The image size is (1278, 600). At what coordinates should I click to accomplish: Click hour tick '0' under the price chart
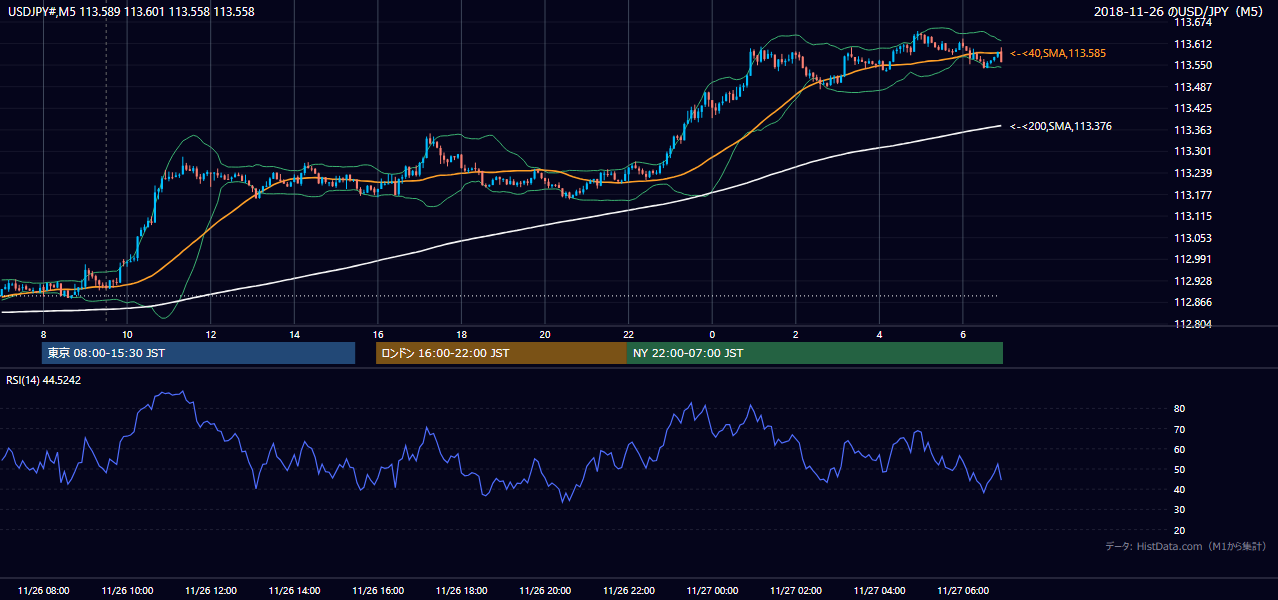(712, 334)
